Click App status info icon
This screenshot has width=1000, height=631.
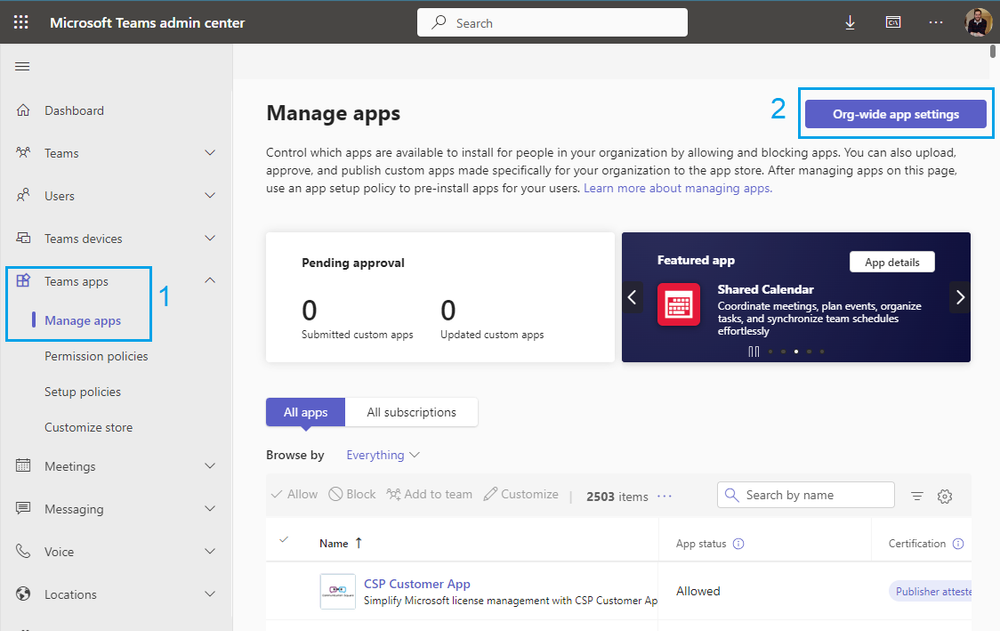739,544
